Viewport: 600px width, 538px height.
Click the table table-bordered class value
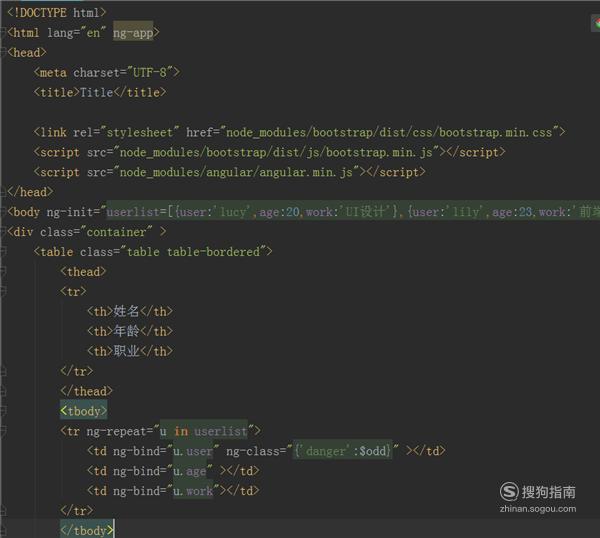coord(194,252)
